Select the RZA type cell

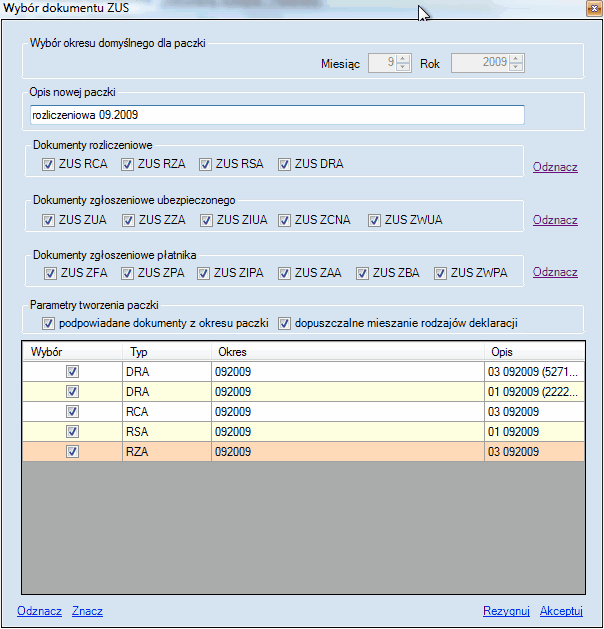click(x=167, y=452)
